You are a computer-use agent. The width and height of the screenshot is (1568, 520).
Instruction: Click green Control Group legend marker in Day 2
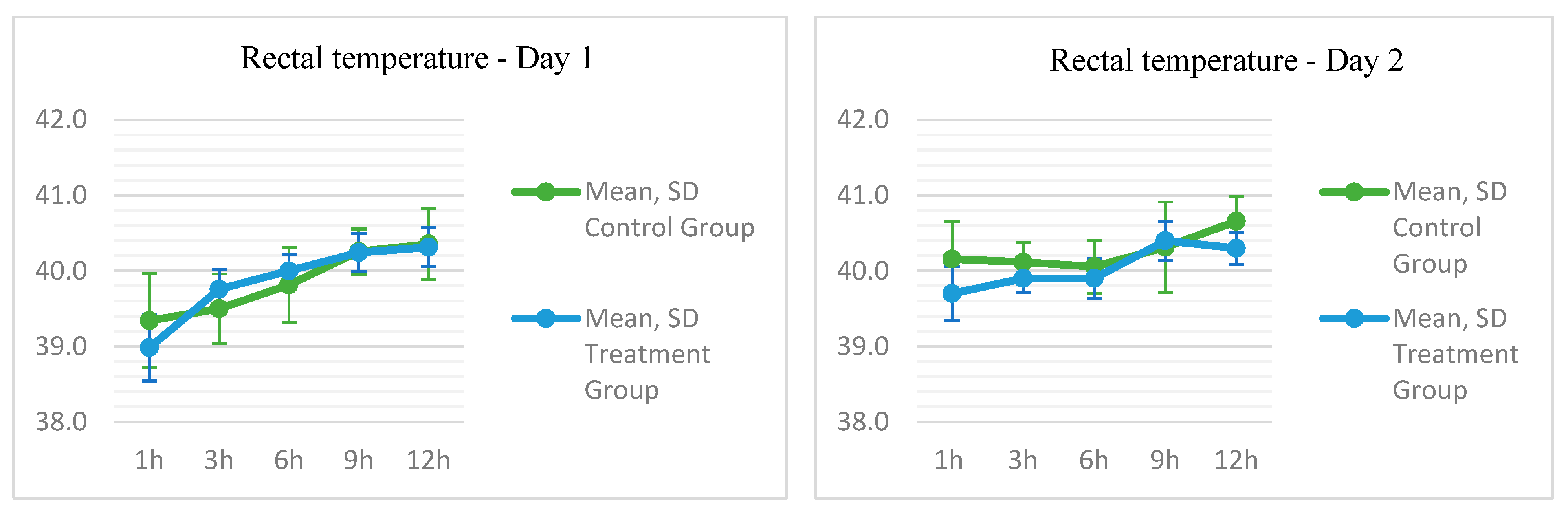point(1354,192)
